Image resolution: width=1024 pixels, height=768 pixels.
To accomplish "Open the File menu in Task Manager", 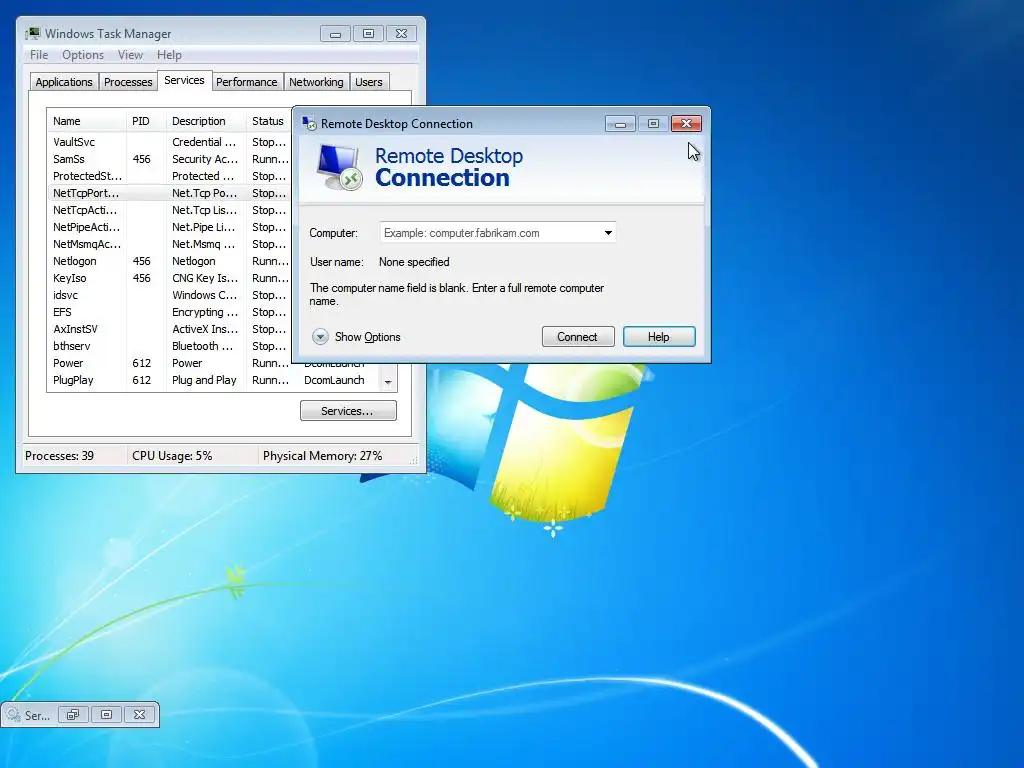I will (39, 55).
